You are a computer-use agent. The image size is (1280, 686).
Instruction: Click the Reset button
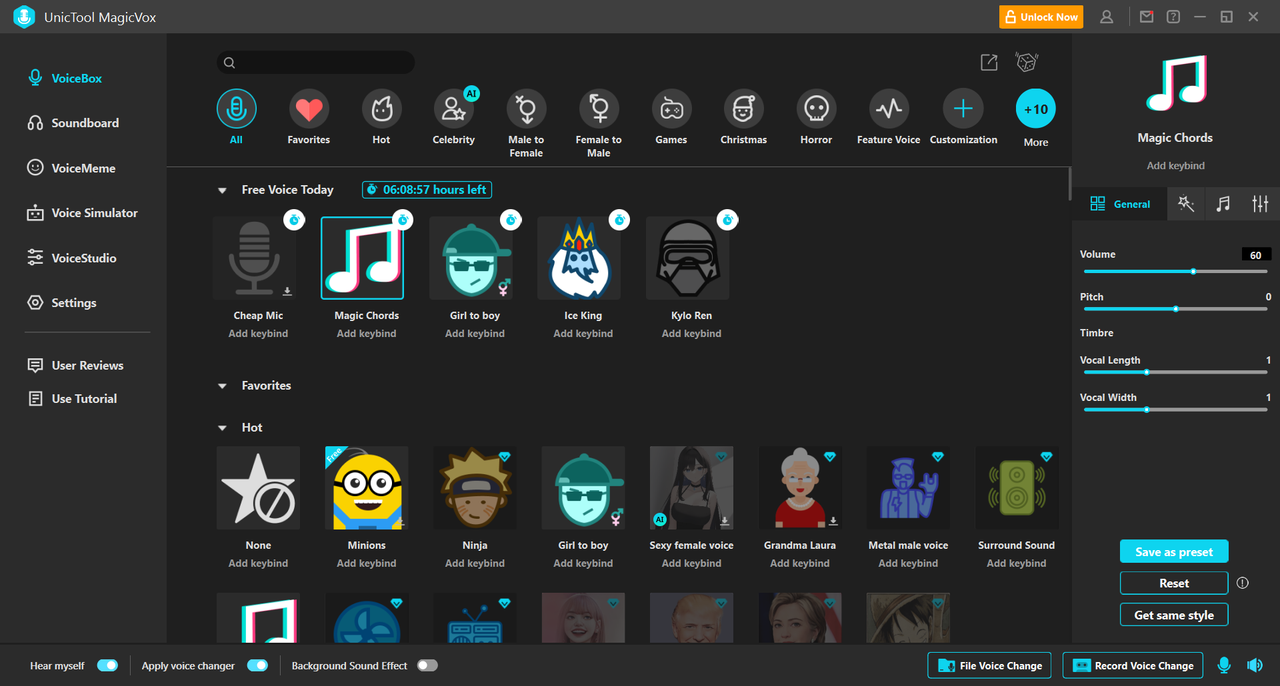pyautogui.click(x=1174, y=584)
